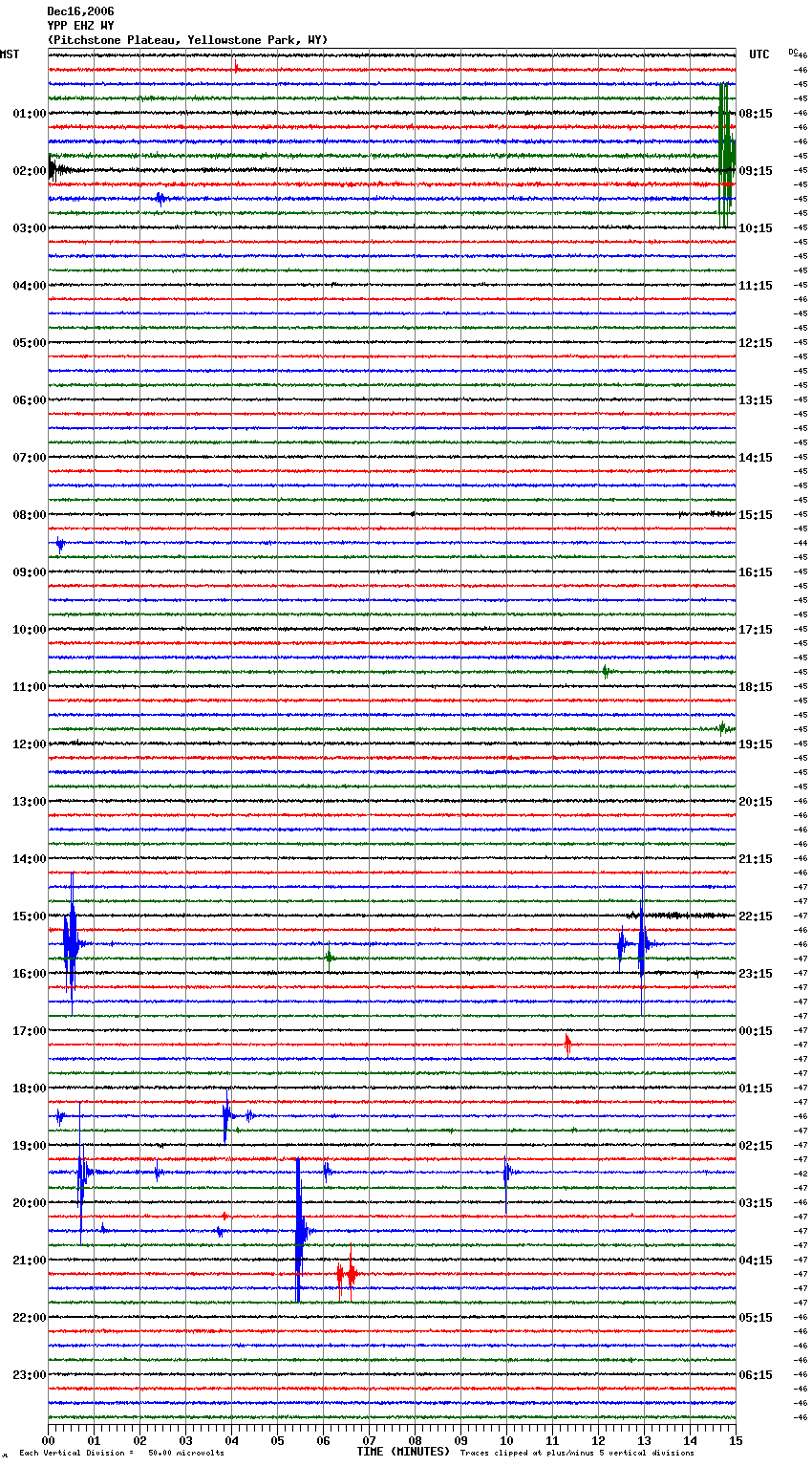Click the 18:15 UTC time label
812x1466 pixels.
tap(756, 687)
